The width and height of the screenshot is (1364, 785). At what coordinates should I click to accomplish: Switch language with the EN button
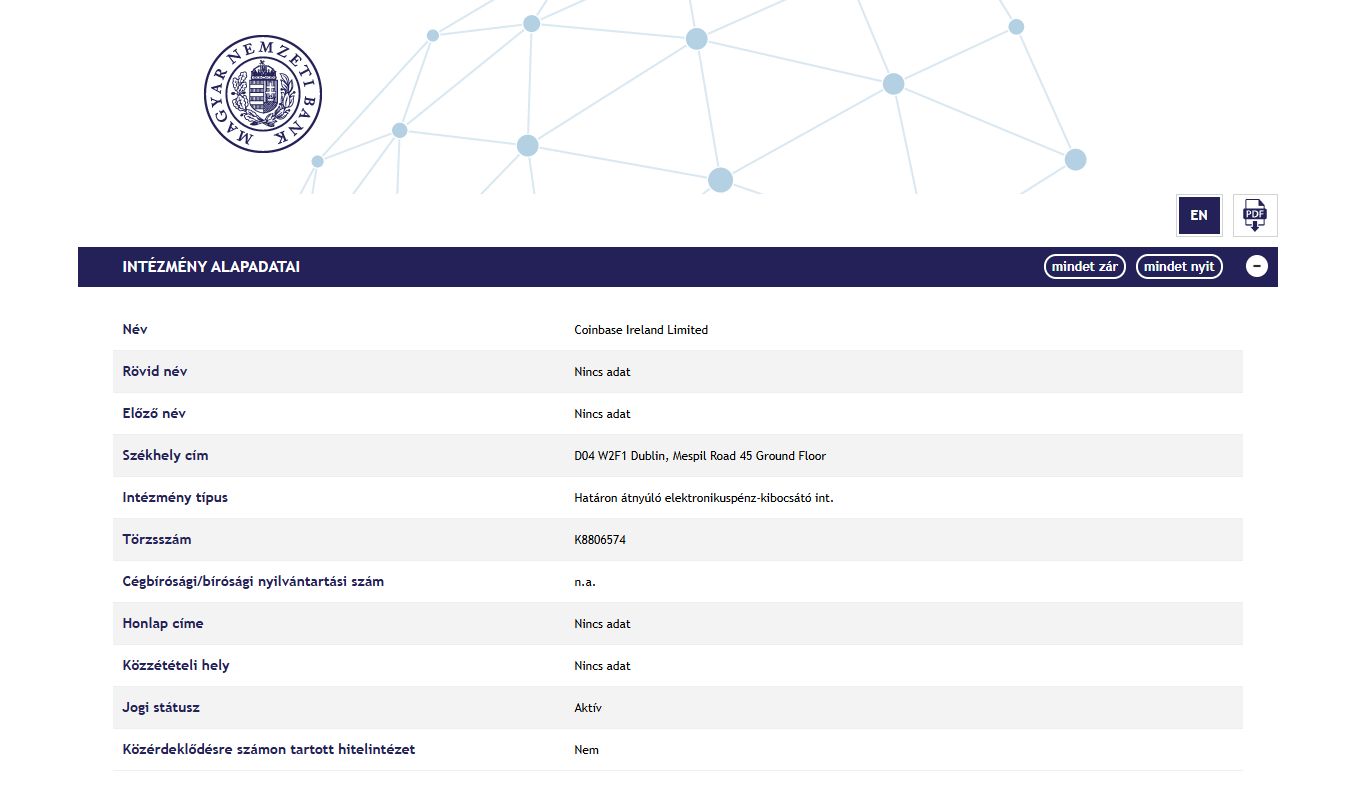(x=1199, y=215)
